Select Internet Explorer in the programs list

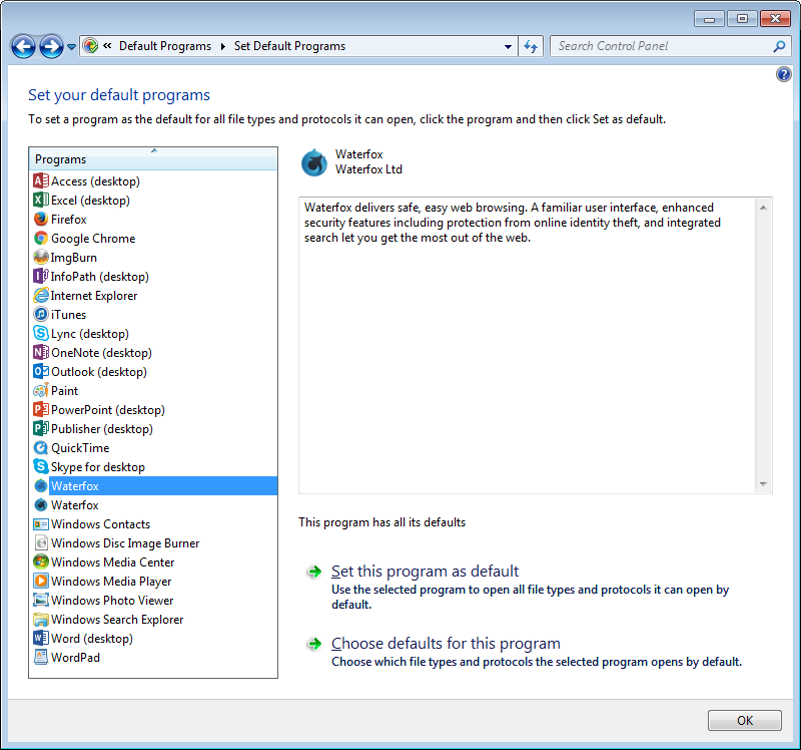(x=154, y=296)
